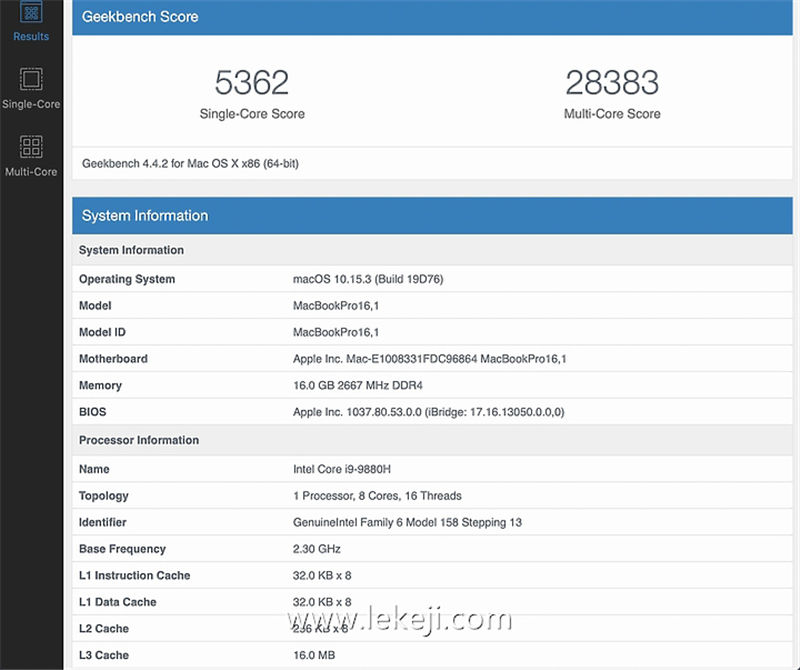This screenshot has height=670, width=800.
Task: Click the Model label
Action: coord(95,306)
